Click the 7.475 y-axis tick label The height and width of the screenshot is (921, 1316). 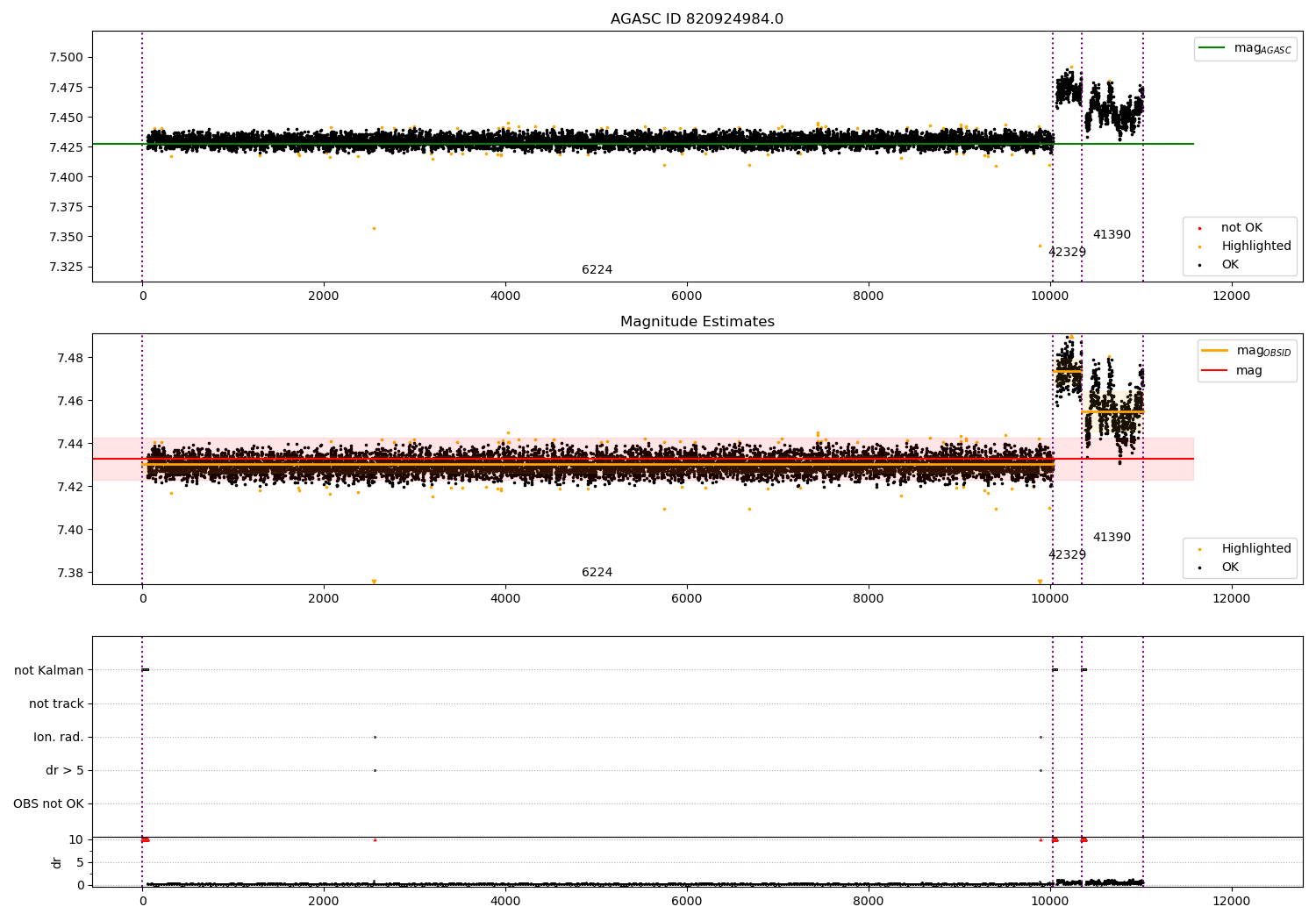(x=66, y=88)
